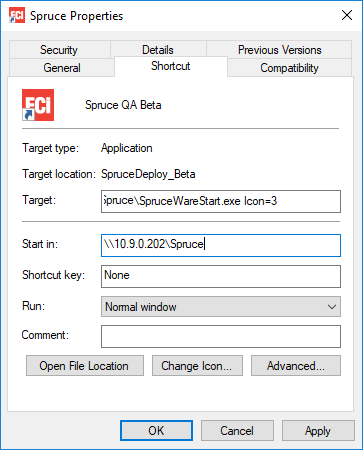
Task: Go to the General tab
Action: click(x=62, y=68)
